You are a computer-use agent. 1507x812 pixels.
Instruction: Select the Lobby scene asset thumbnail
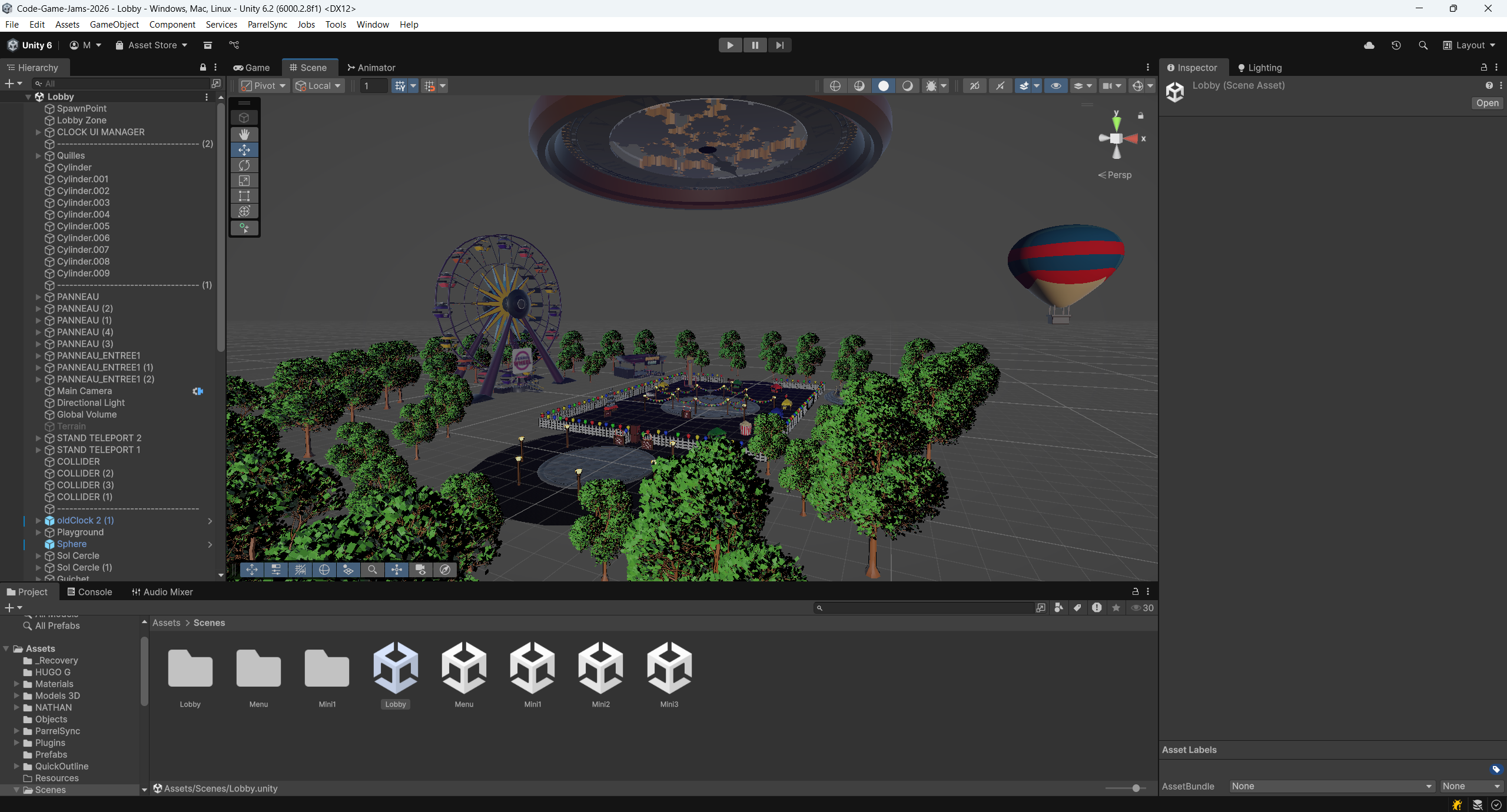pos(396,668)
